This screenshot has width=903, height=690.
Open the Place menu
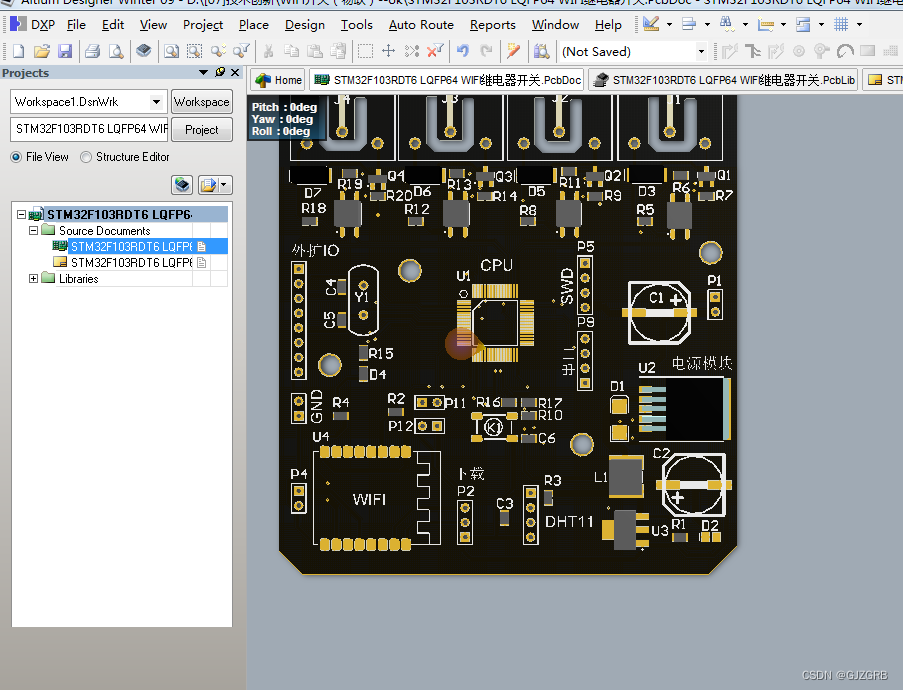click(x=253, y=25)
